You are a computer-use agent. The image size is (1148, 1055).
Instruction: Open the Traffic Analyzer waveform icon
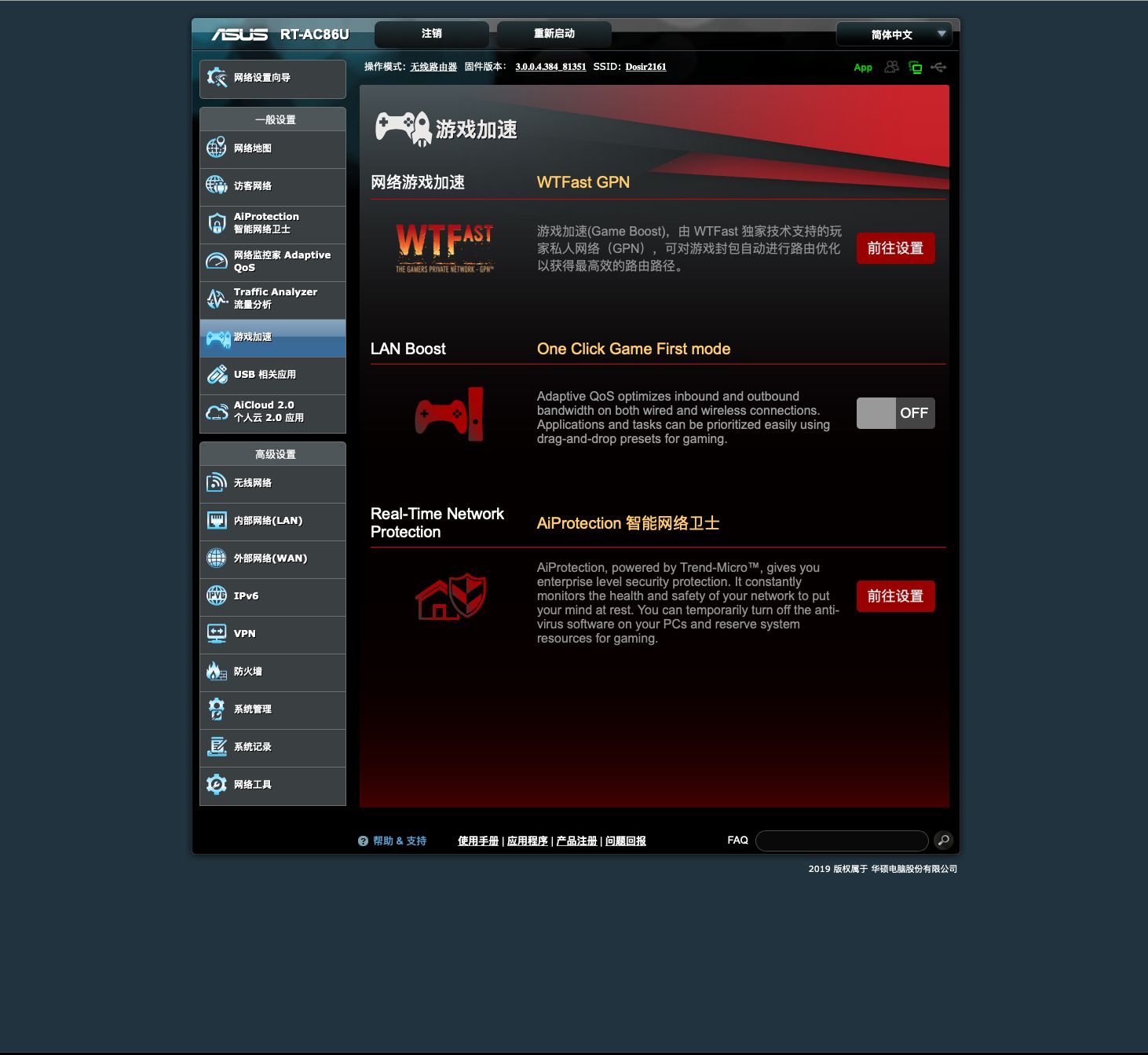pyautogui.click(x=217, y=299)
